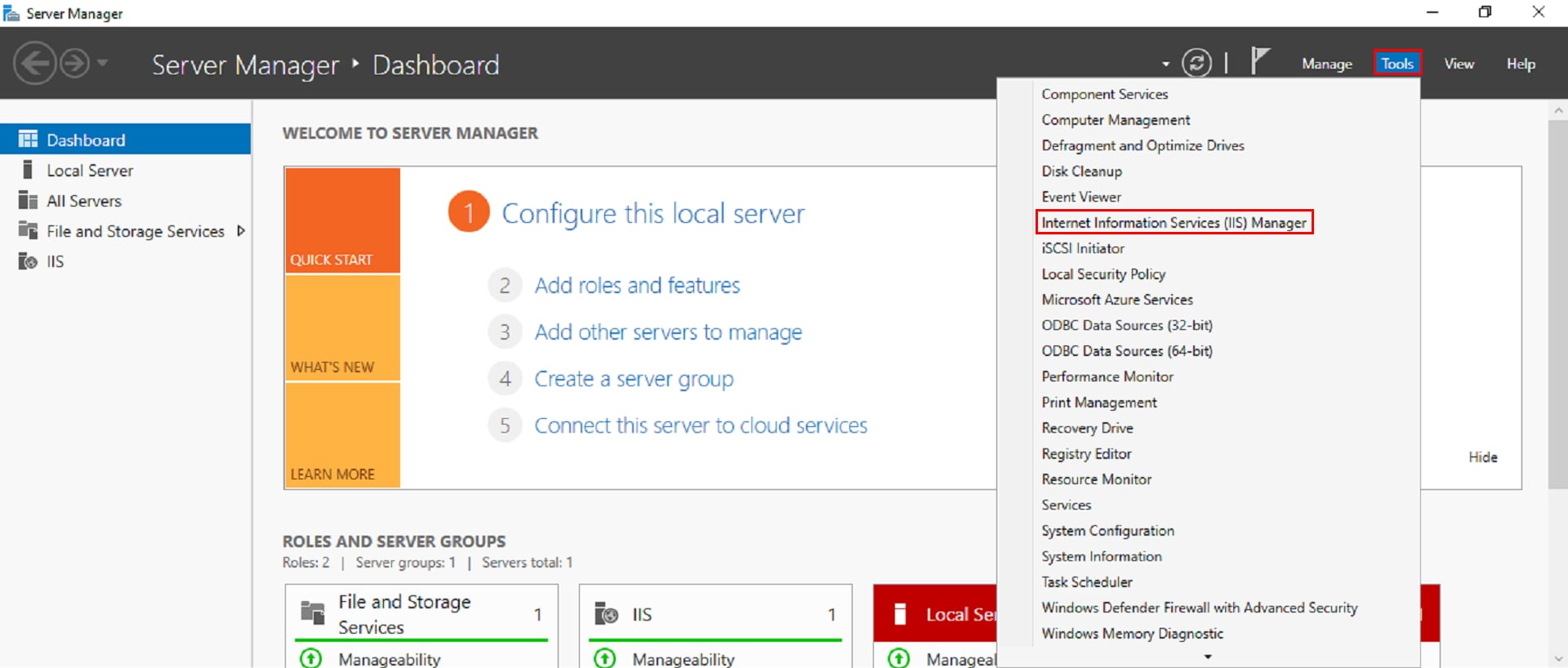Click Configure this local server link
The height and width of the screenshot is (668, 1568).
coord(653,213)
